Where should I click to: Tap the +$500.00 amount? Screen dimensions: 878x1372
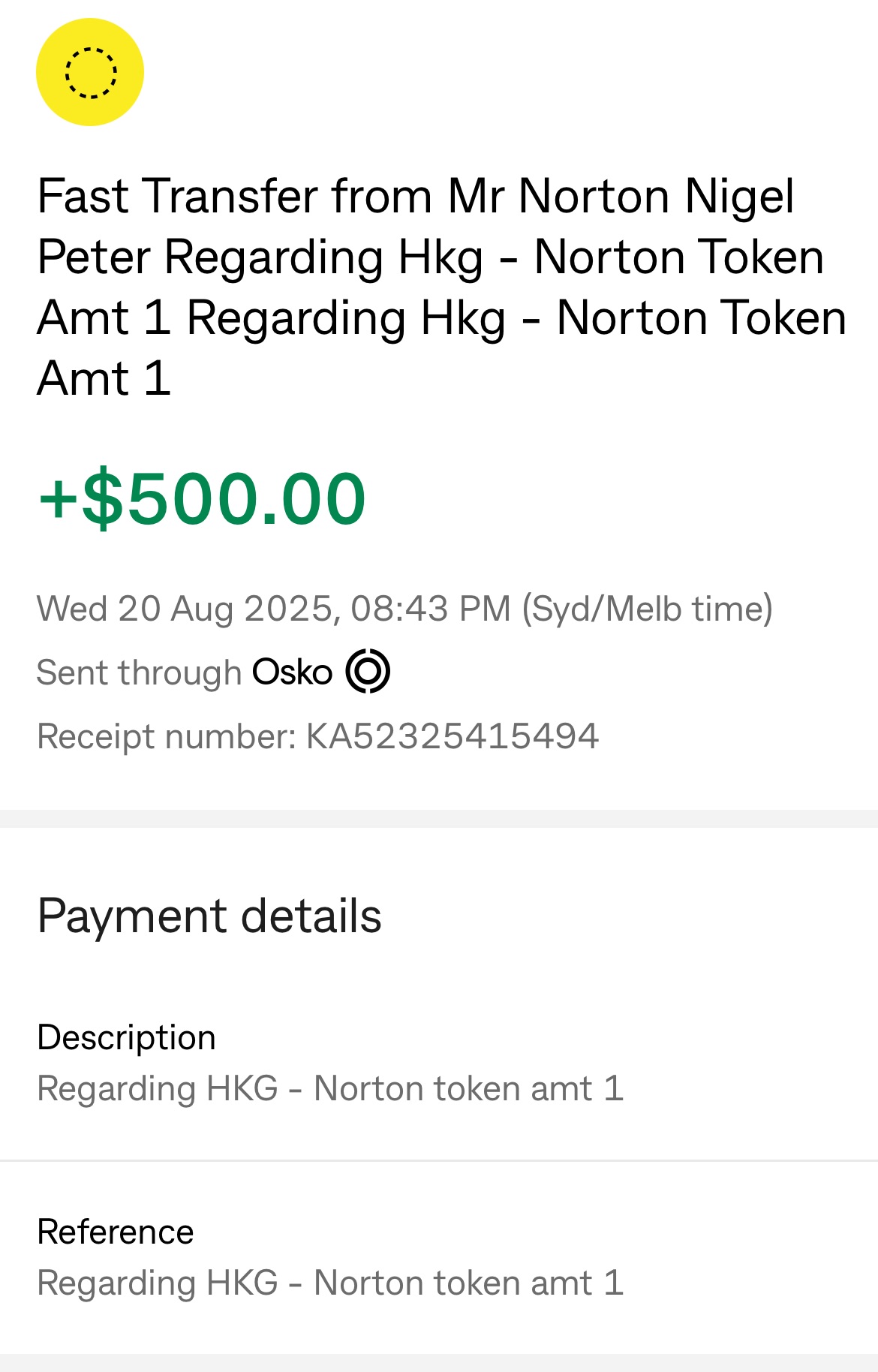click(202, 498)
